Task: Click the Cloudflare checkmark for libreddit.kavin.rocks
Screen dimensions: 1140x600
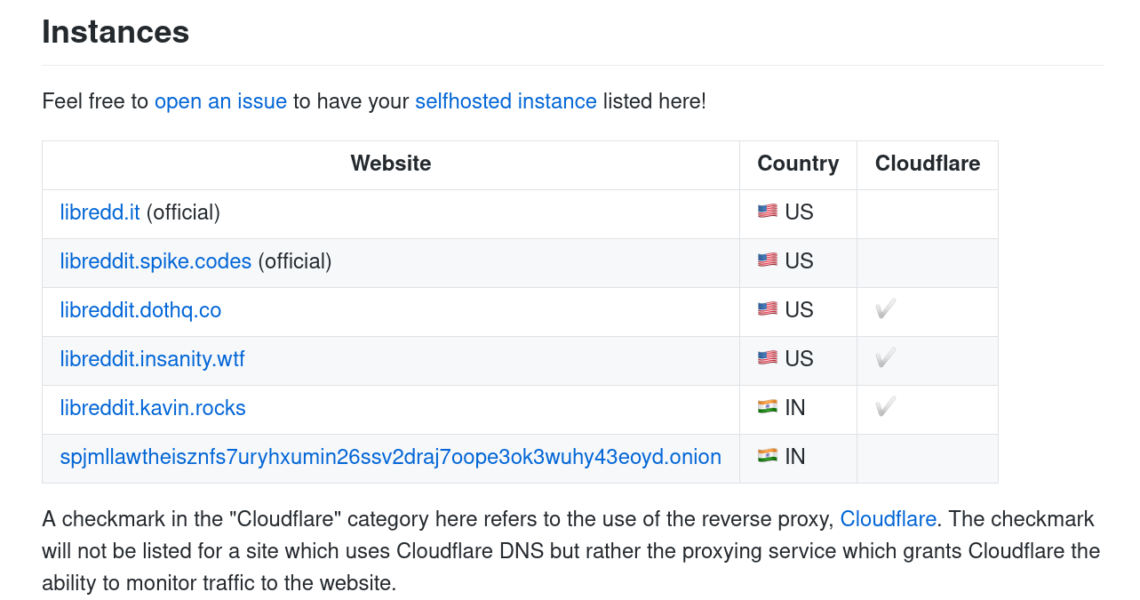Action: click(x=885, y=408)
